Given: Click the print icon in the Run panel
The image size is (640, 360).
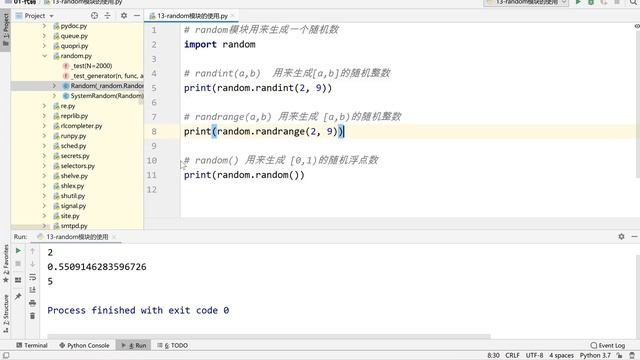Looking at the screenshot, I should pyautogui.click(x=33, y=303).
